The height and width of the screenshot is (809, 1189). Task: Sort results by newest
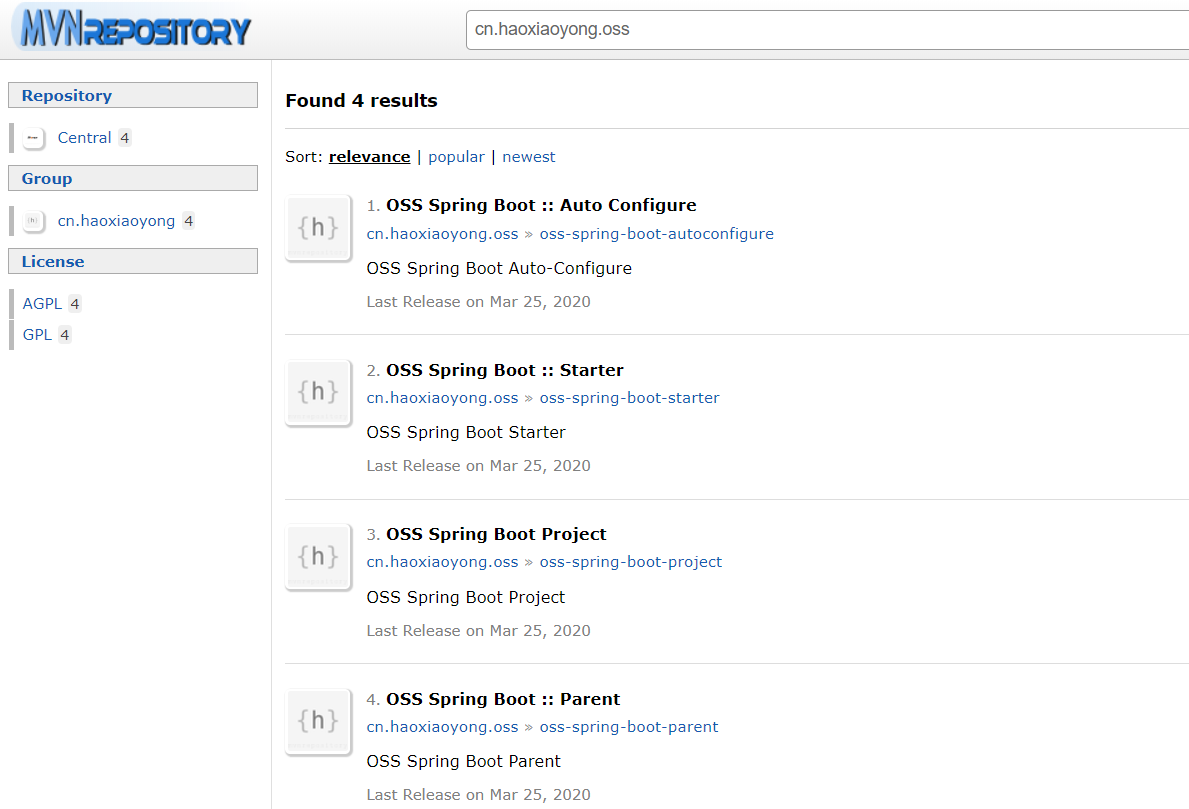pos(529,157)
